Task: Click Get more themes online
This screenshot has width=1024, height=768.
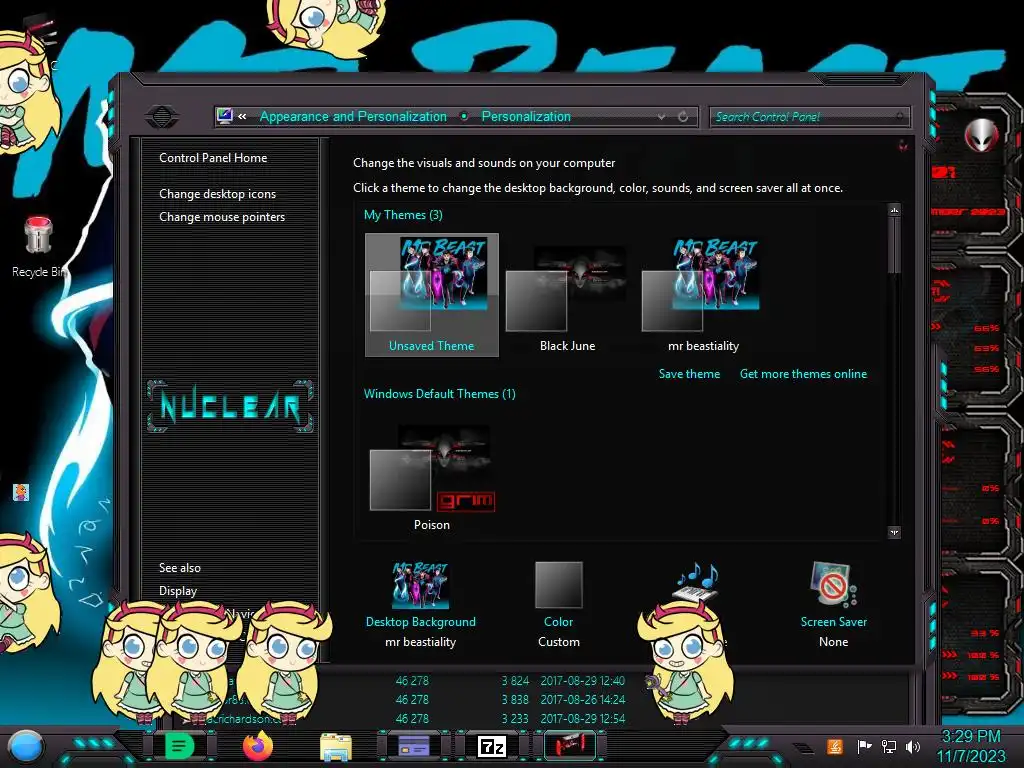Action: coord(803,374)
